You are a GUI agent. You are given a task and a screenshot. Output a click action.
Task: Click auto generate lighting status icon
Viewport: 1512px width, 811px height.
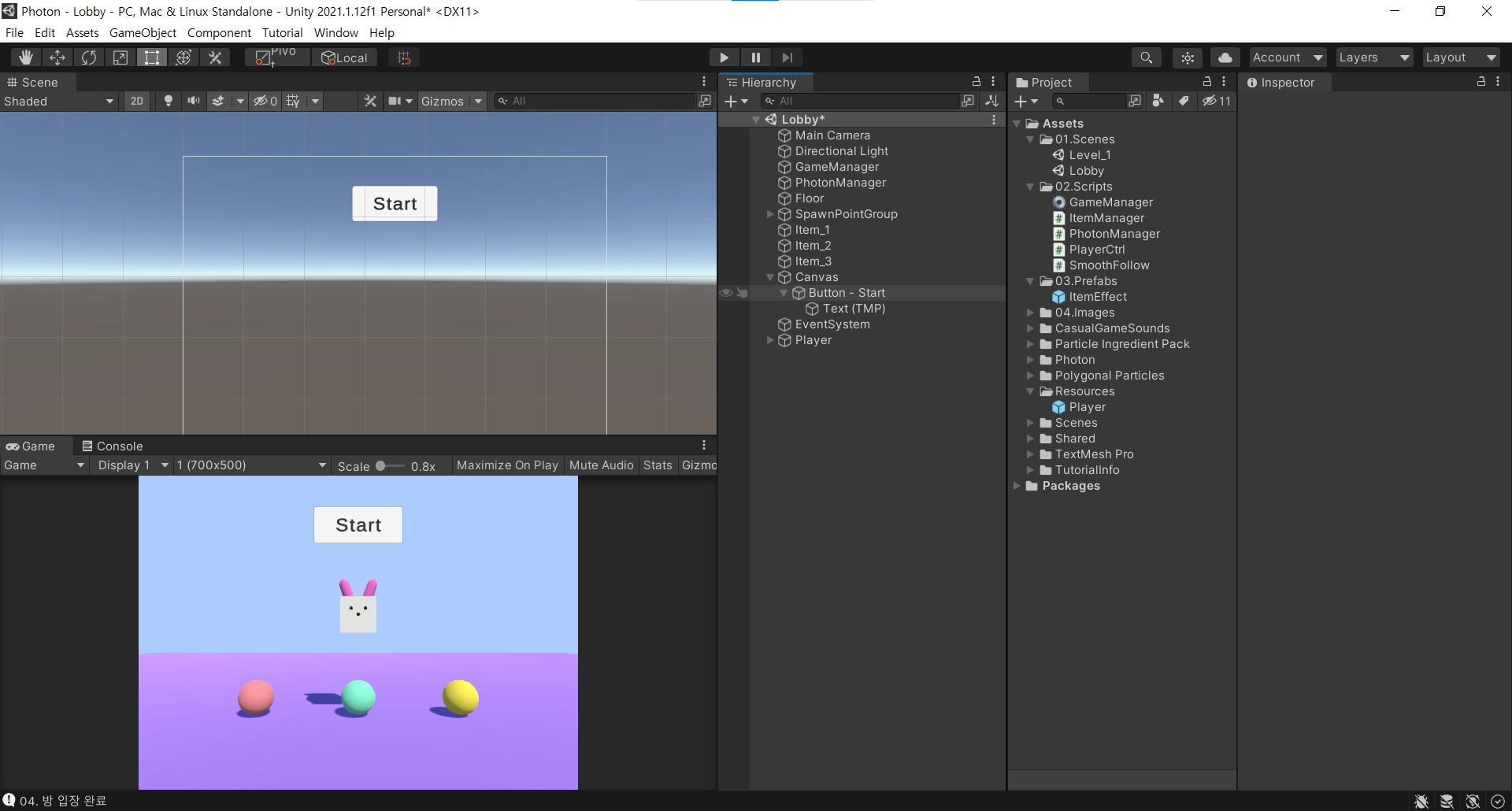click(1473, 801)
